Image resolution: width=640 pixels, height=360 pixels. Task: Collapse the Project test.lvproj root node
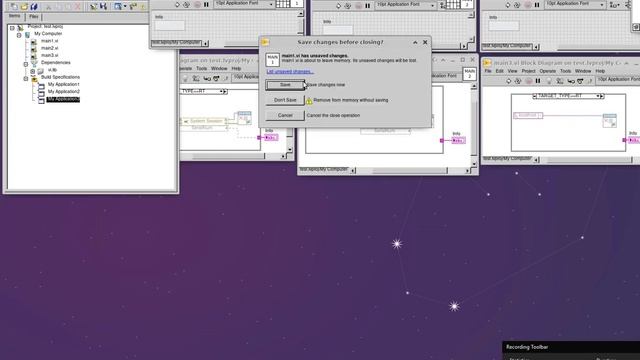[x=12, y=28]
